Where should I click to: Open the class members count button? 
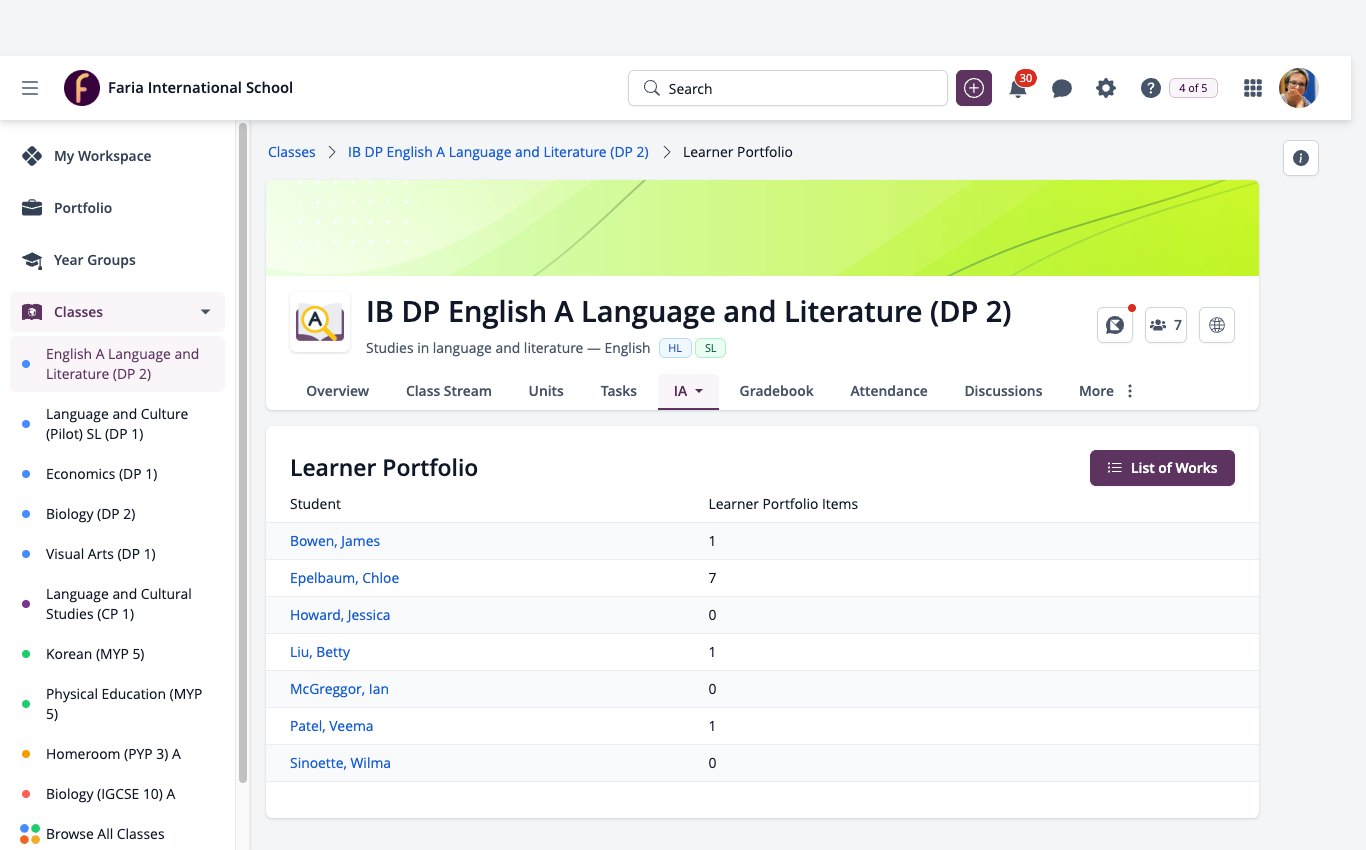pos(1166,325)
